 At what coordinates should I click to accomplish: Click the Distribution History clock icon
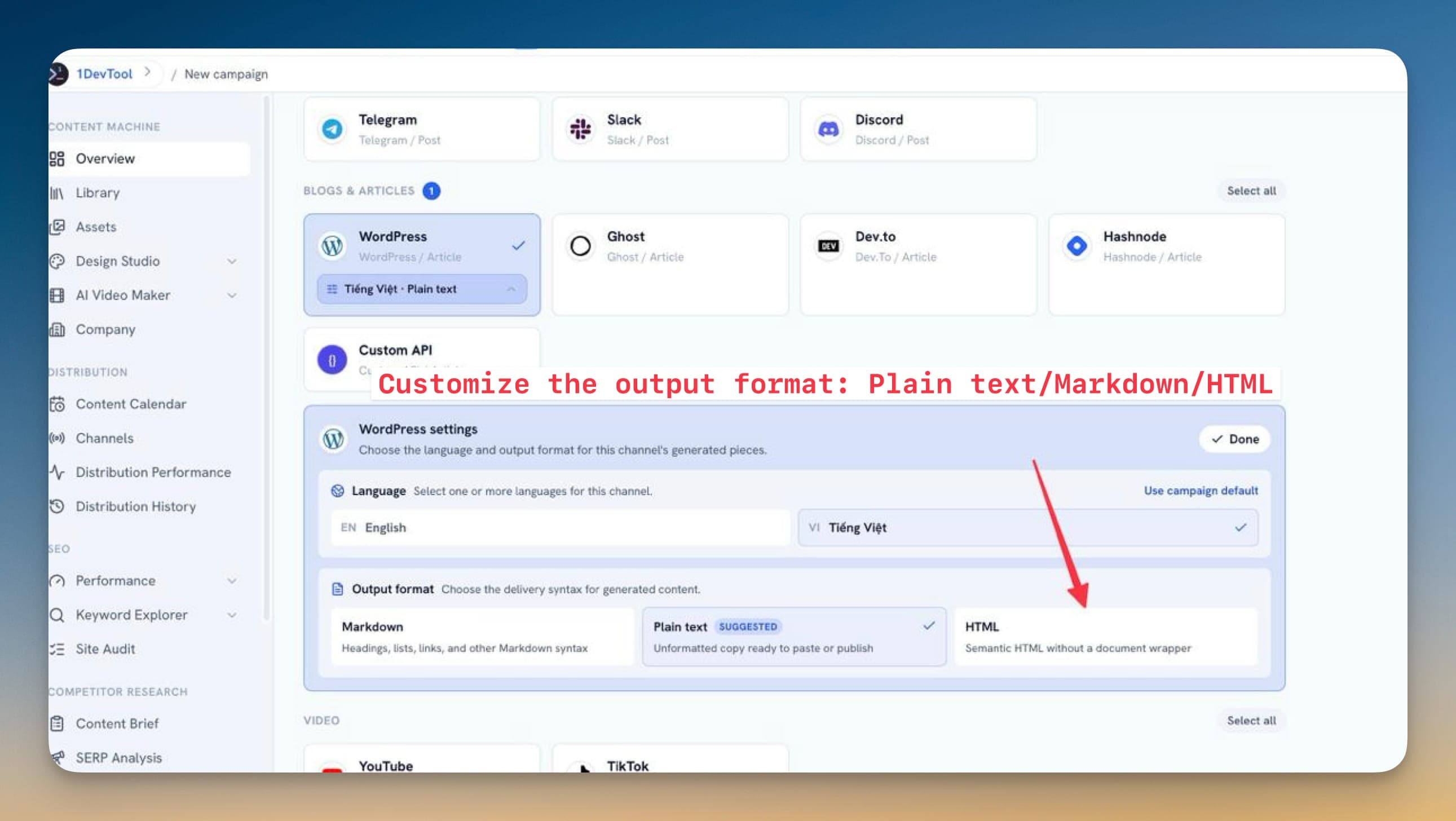coord(56,506)
